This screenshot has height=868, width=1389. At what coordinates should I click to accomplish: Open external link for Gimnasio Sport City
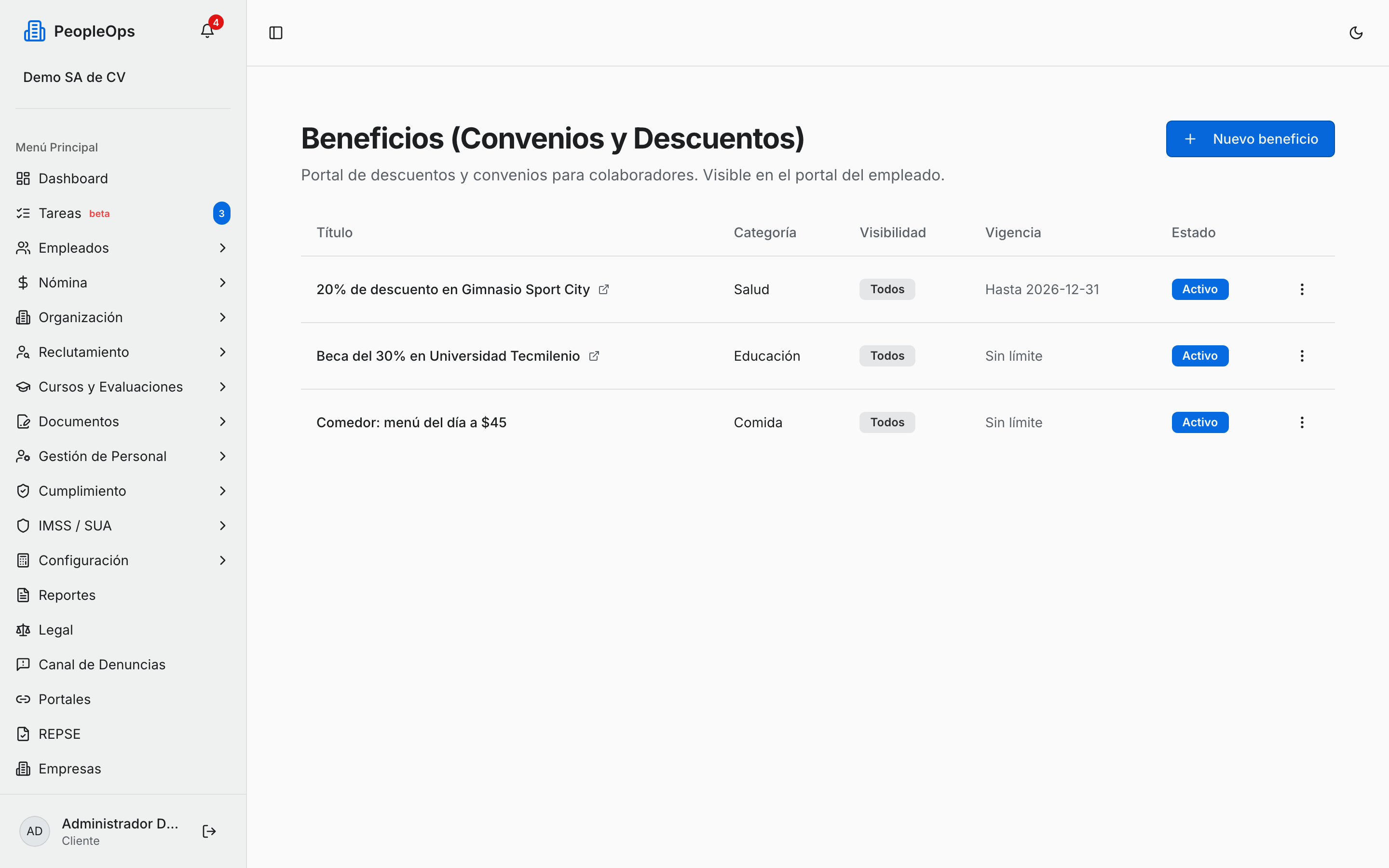(x=604, y=289)
